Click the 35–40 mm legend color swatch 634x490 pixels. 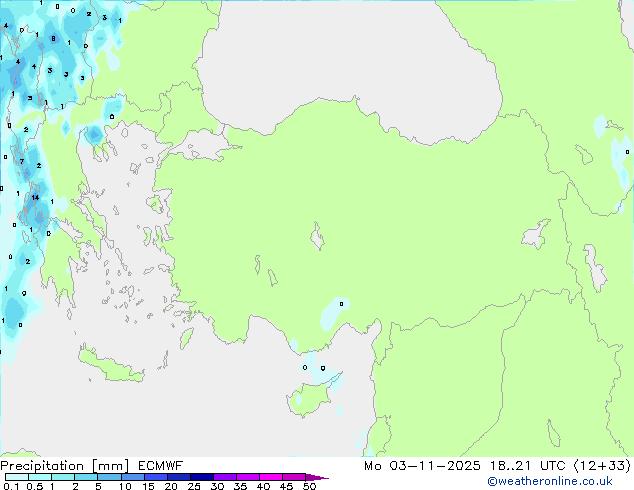pyautogui.click(x=247, y=477)
